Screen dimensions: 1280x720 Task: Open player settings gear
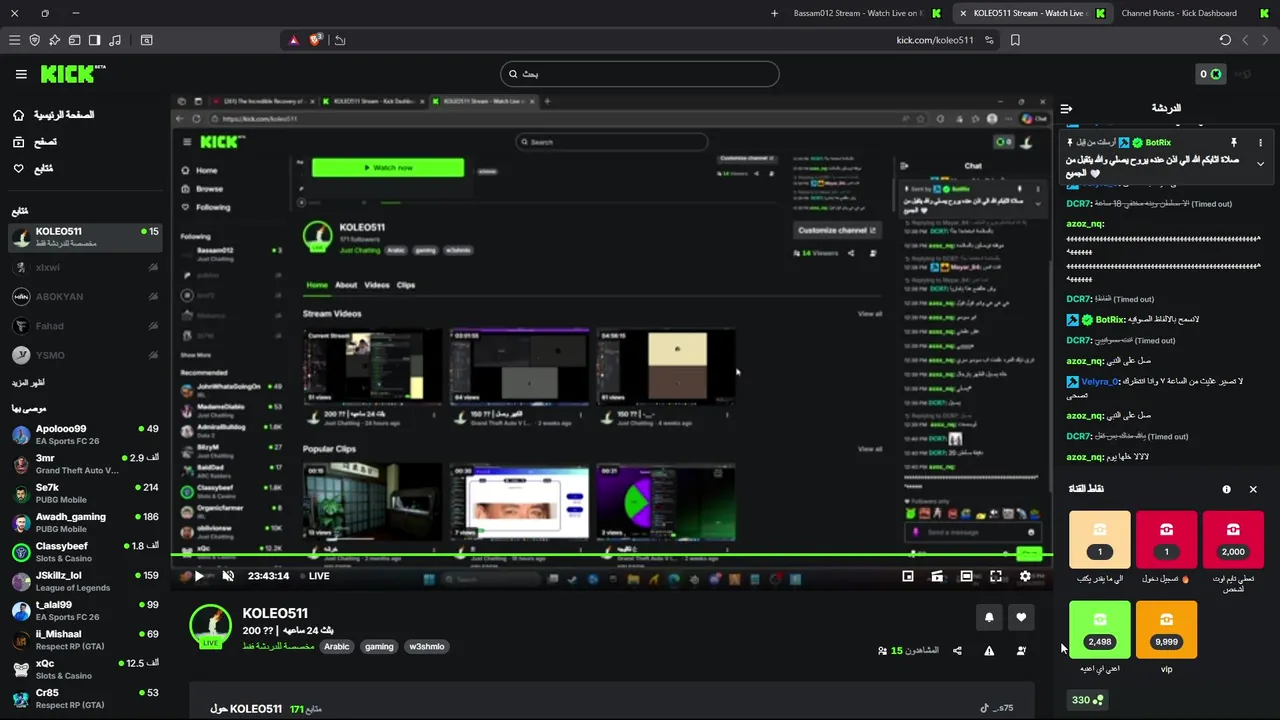1025,576
